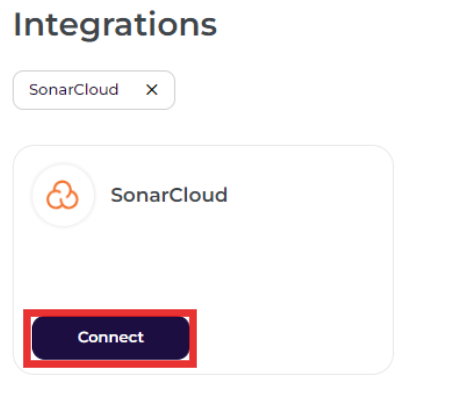Clear the SonarCloud filter with the X
This screenshot has height=406, width=455.
pyautogui.click(x=152, y=90)
